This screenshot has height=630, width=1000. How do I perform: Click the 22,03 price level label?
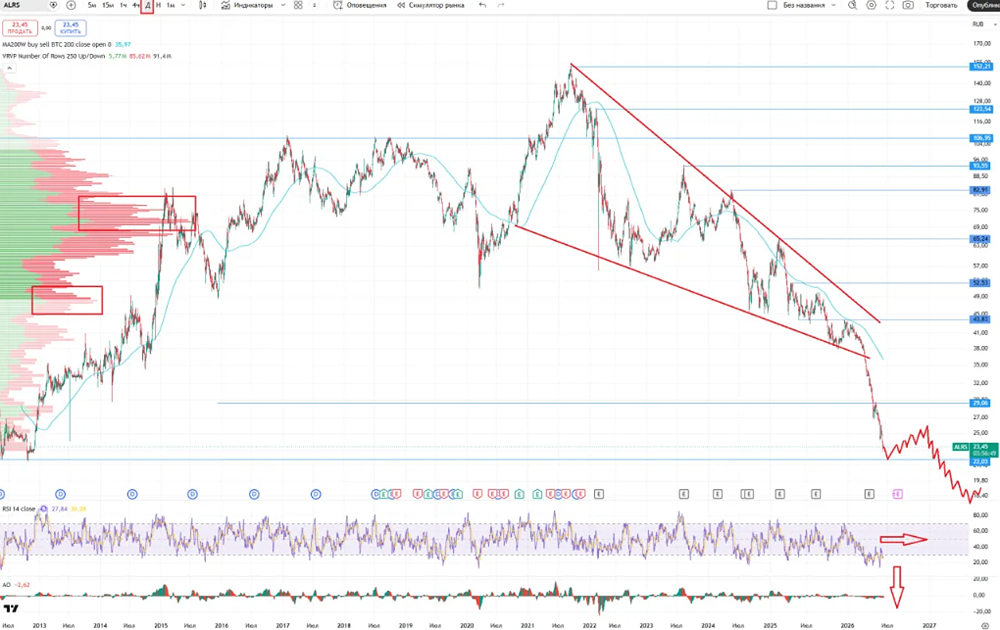click(x=981, y=461)
